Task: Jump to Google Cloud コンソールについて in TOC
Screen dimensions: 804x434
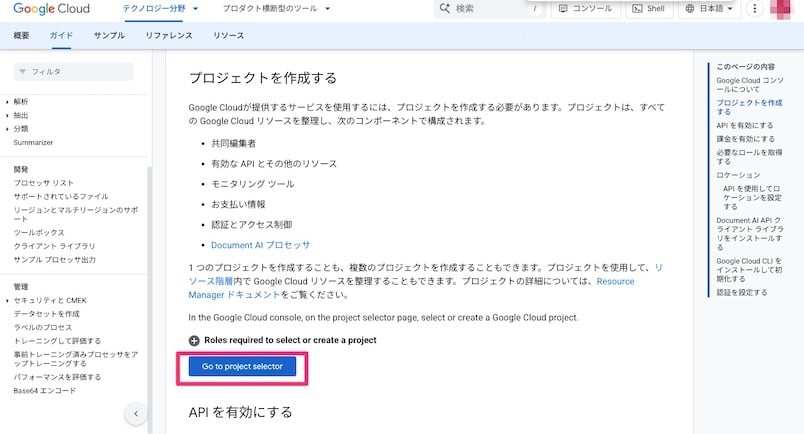Action: (750, 85)
